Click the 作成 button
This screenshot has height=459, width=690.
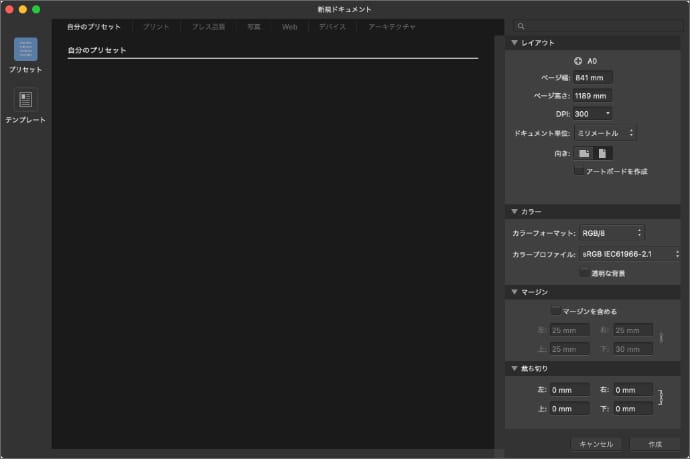coord(655,443)
